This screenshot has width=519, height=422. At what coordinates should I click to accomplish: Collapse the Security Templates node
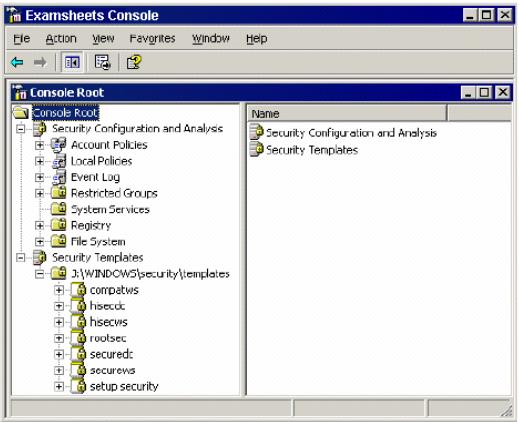21,258
